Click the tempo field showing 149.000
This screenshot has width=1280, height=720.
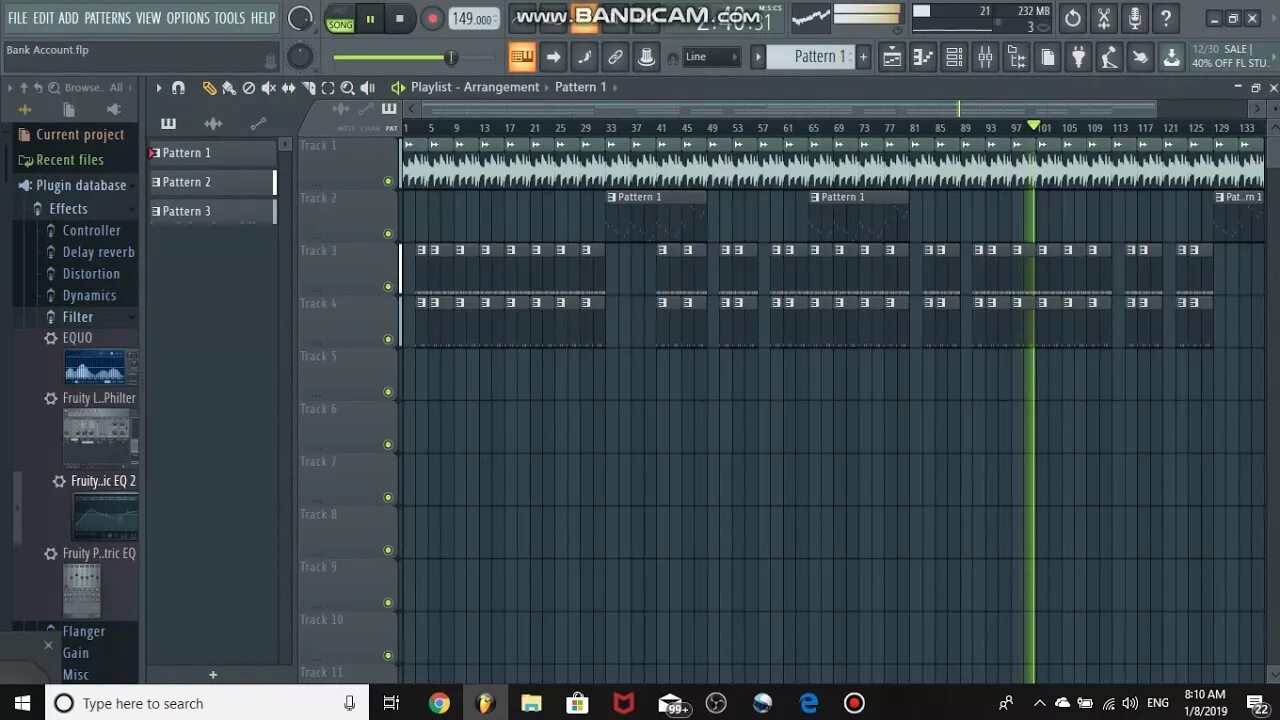tap(473, 18)
